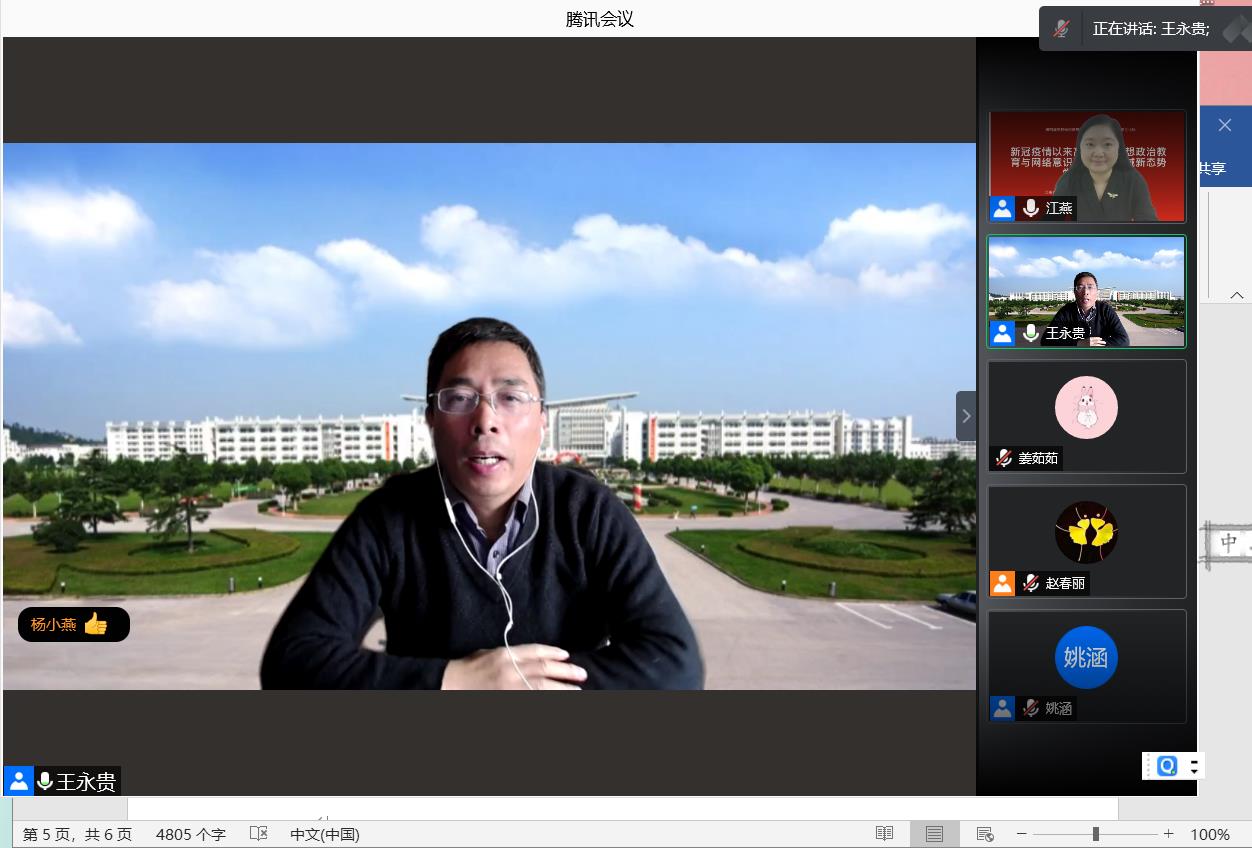Click the blue Q floating toolbar icon

pos(1167,766)
